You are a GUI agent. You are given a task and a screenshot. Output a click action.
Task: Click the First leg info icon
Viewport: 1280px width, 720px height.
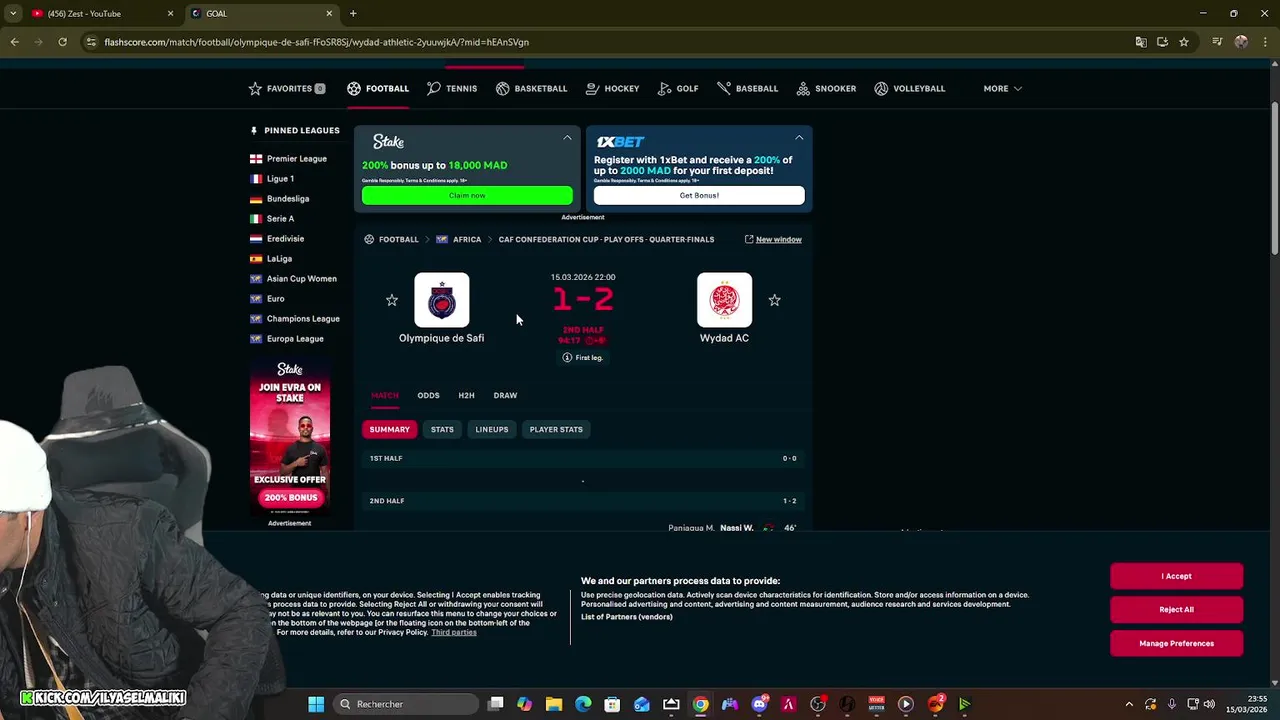(567, 357)
